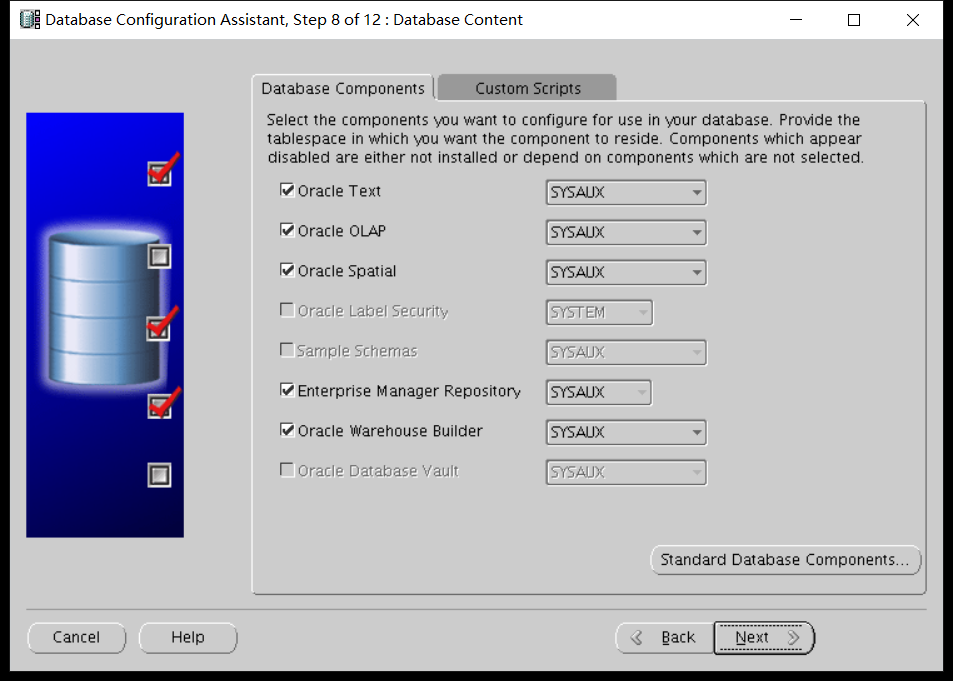Open the Standard Database Components dialog
The width and height of the screenshot is (953, 681).
[785, 559]
